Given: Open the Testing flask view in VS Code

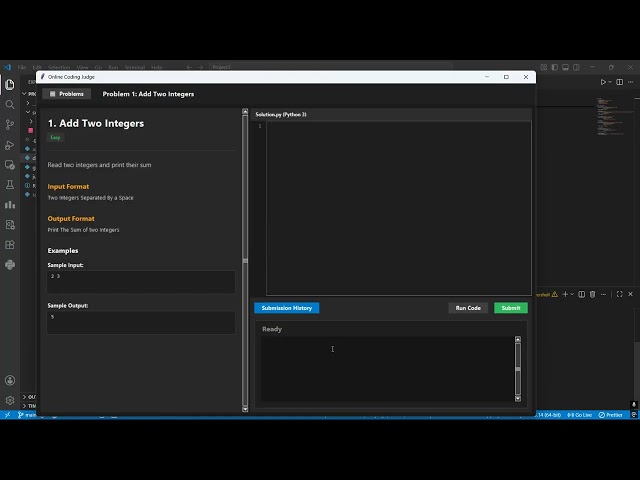Looking at the screenshot, I should pyautogui.click(x=10, y=184).
